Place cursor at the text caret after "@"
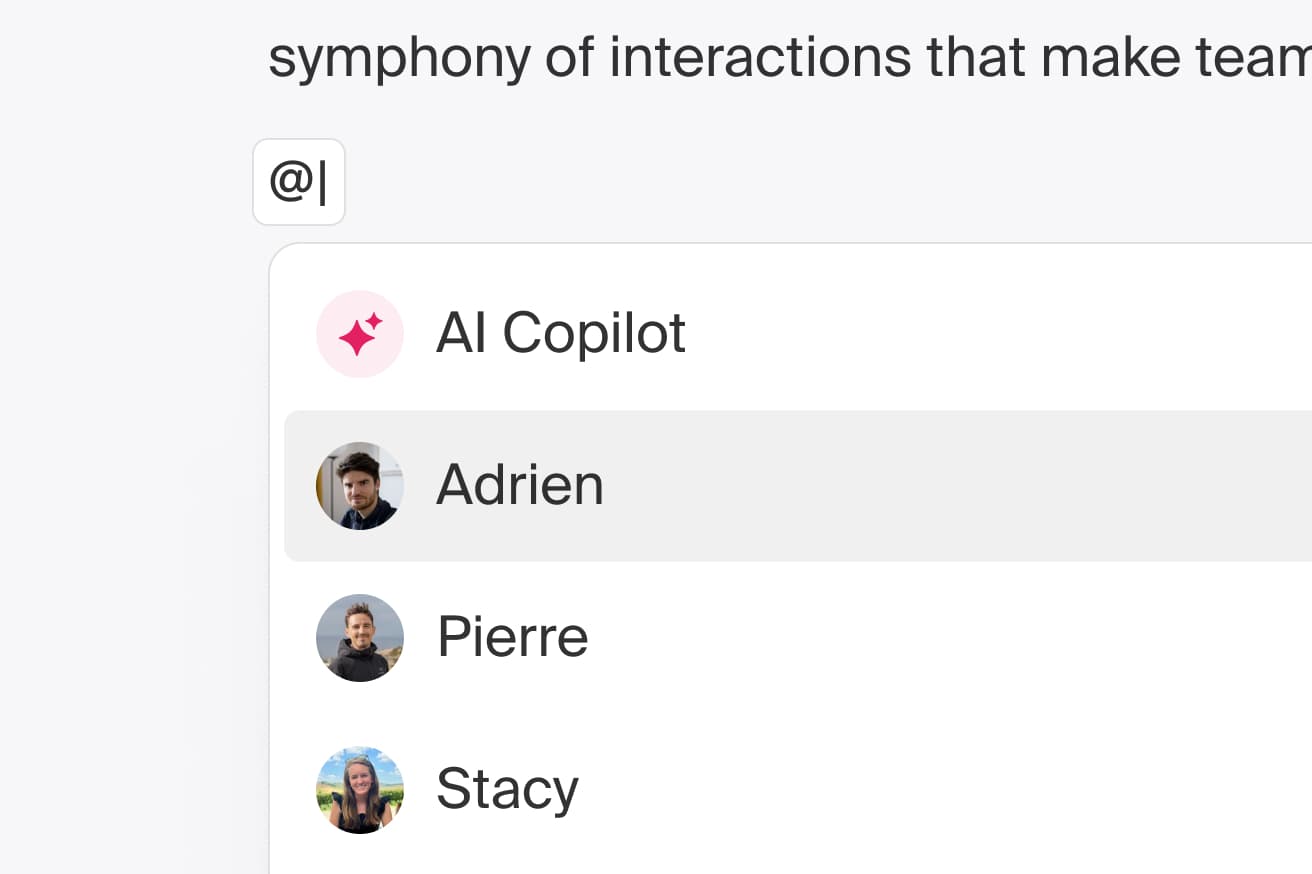Image resolution: width=1312 pixels, height=874 pixels. 323,182
